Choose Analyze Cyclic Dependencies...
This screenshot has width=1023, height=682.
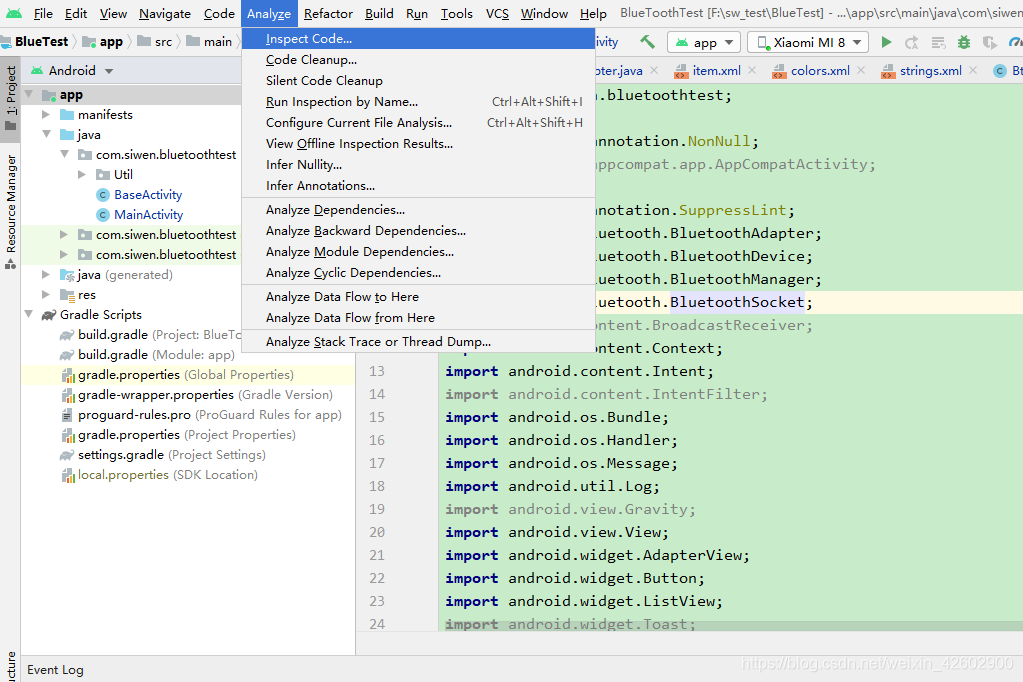[x=418, y=273]
